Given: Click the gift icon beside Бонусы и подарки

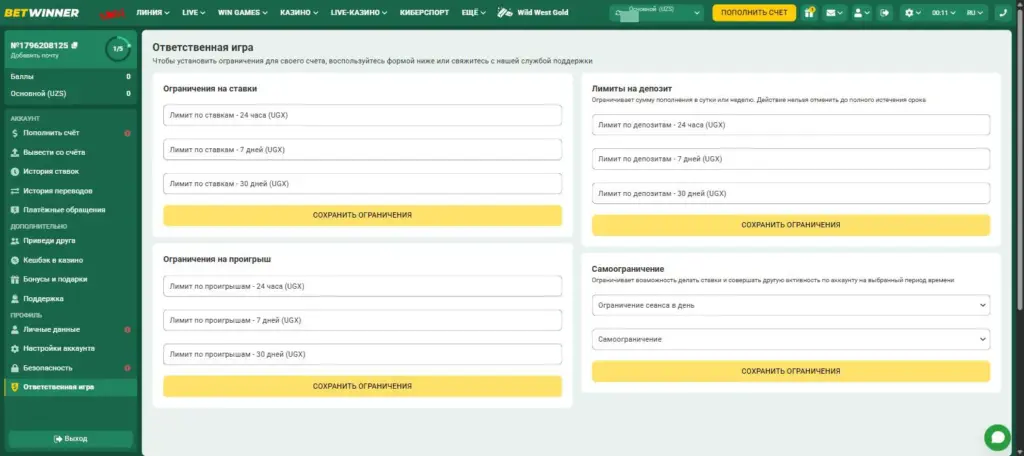Looking at the screenshot, I should click(15, 279).
